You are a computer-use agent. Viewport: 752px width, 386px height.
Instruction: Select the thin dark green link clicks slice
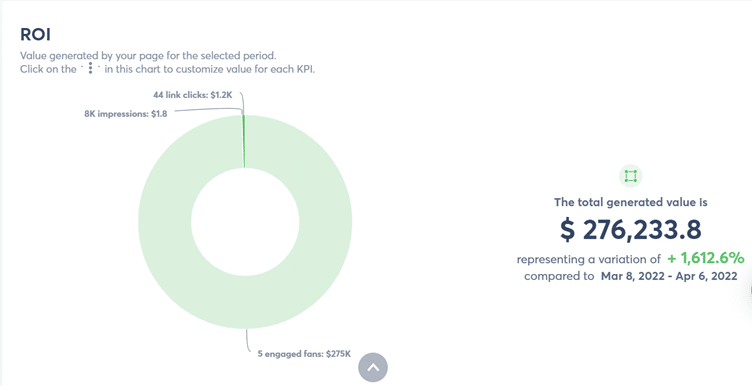[244, 141]
